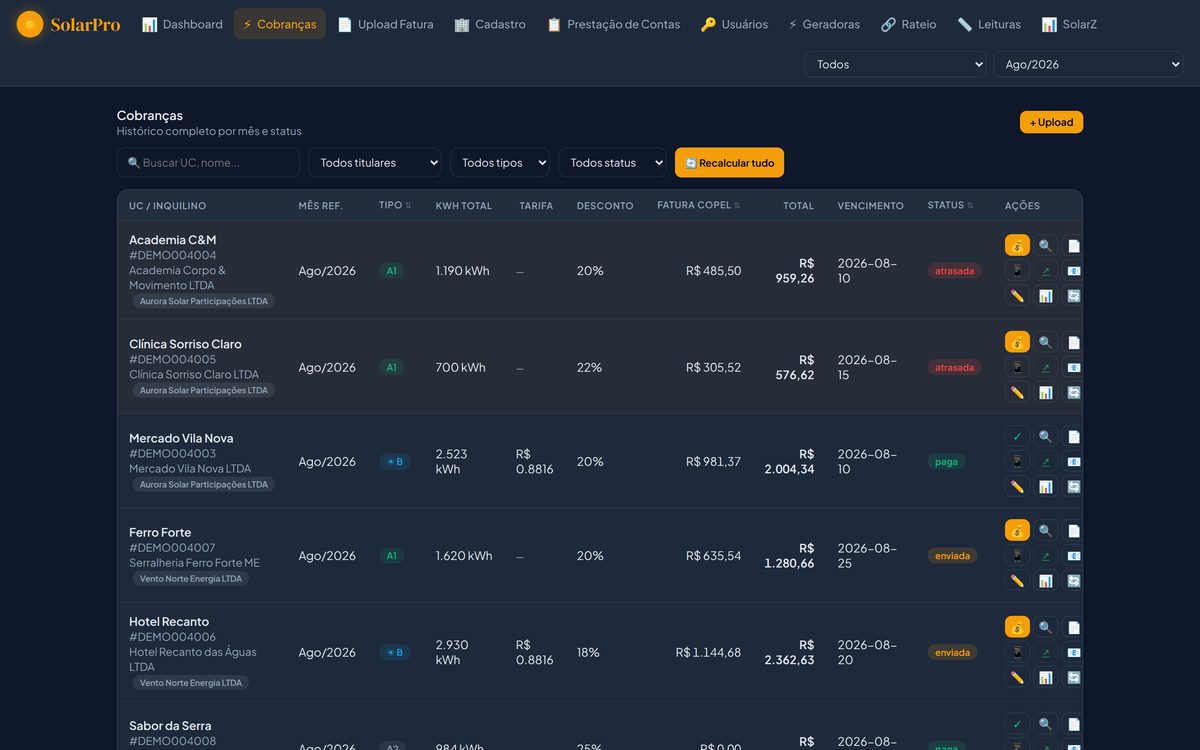
Task: Expand the Todos status filter
Action: (x=612, y=162)
